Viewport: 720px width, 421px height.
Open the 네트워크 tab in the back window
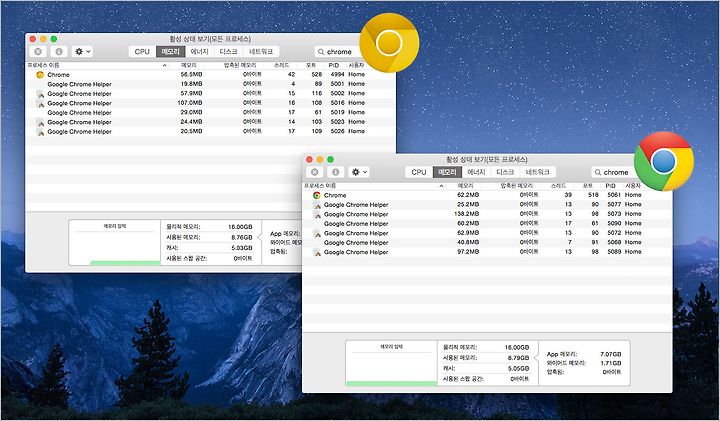pos(261,52)
